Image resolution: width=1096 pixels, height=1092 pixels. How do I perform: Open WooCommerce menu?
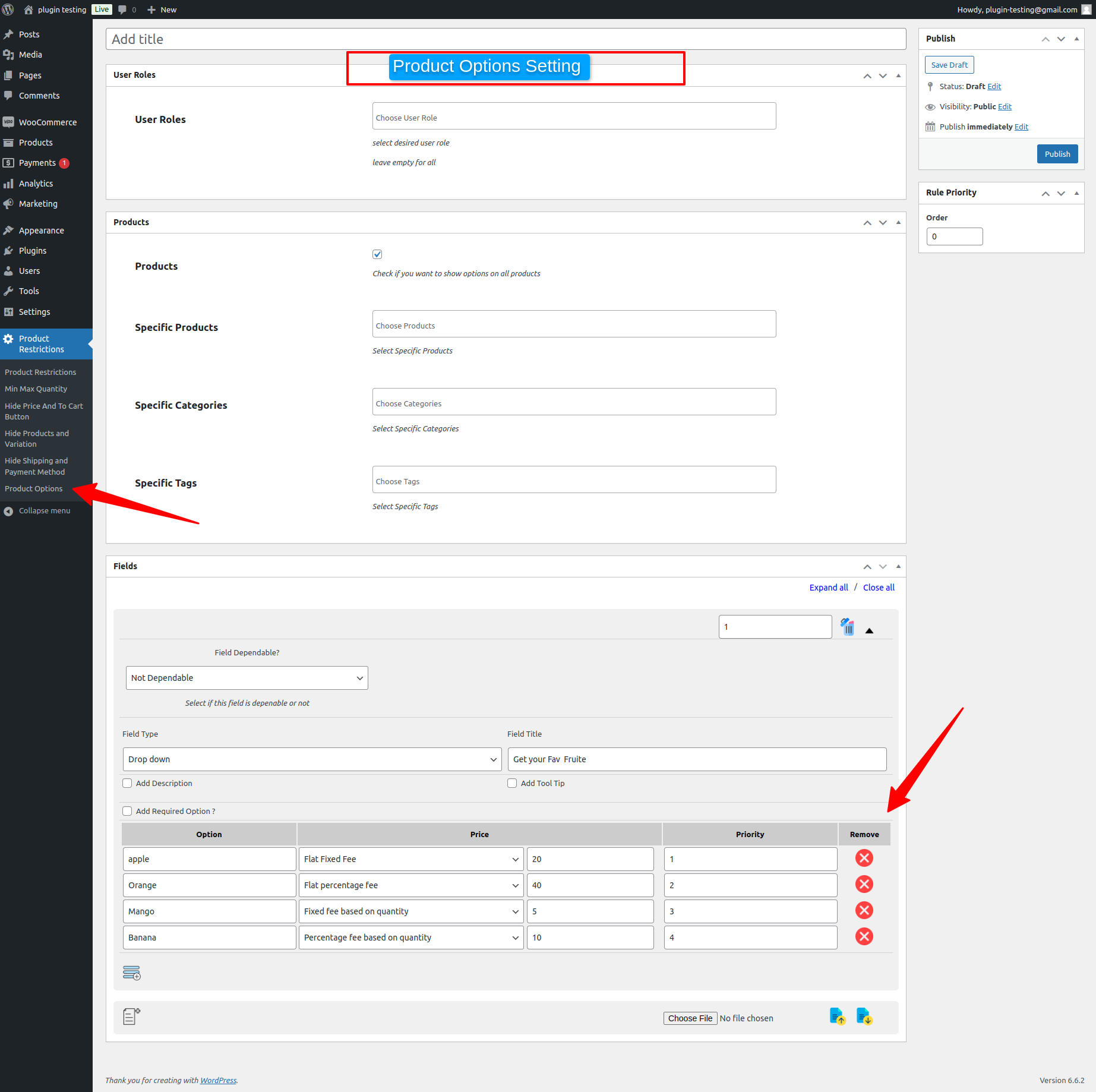46,122
